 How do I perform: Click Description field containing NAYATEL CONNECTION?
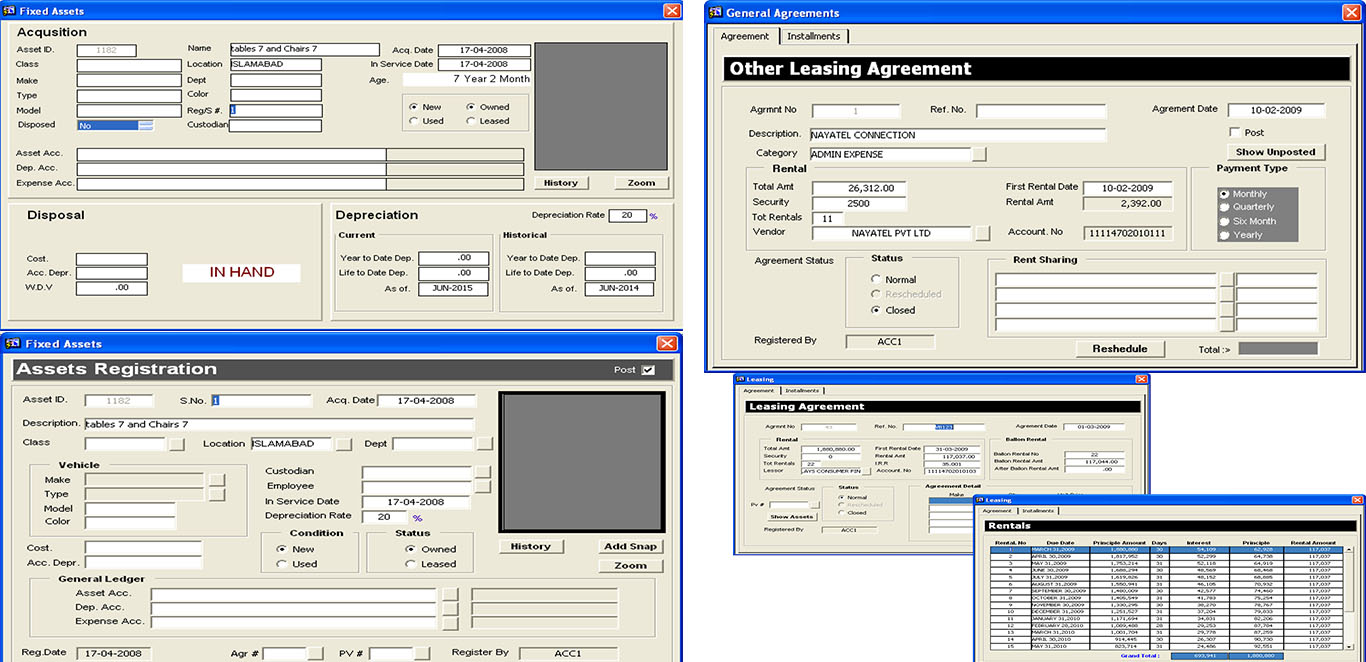(x=957, y=135)
